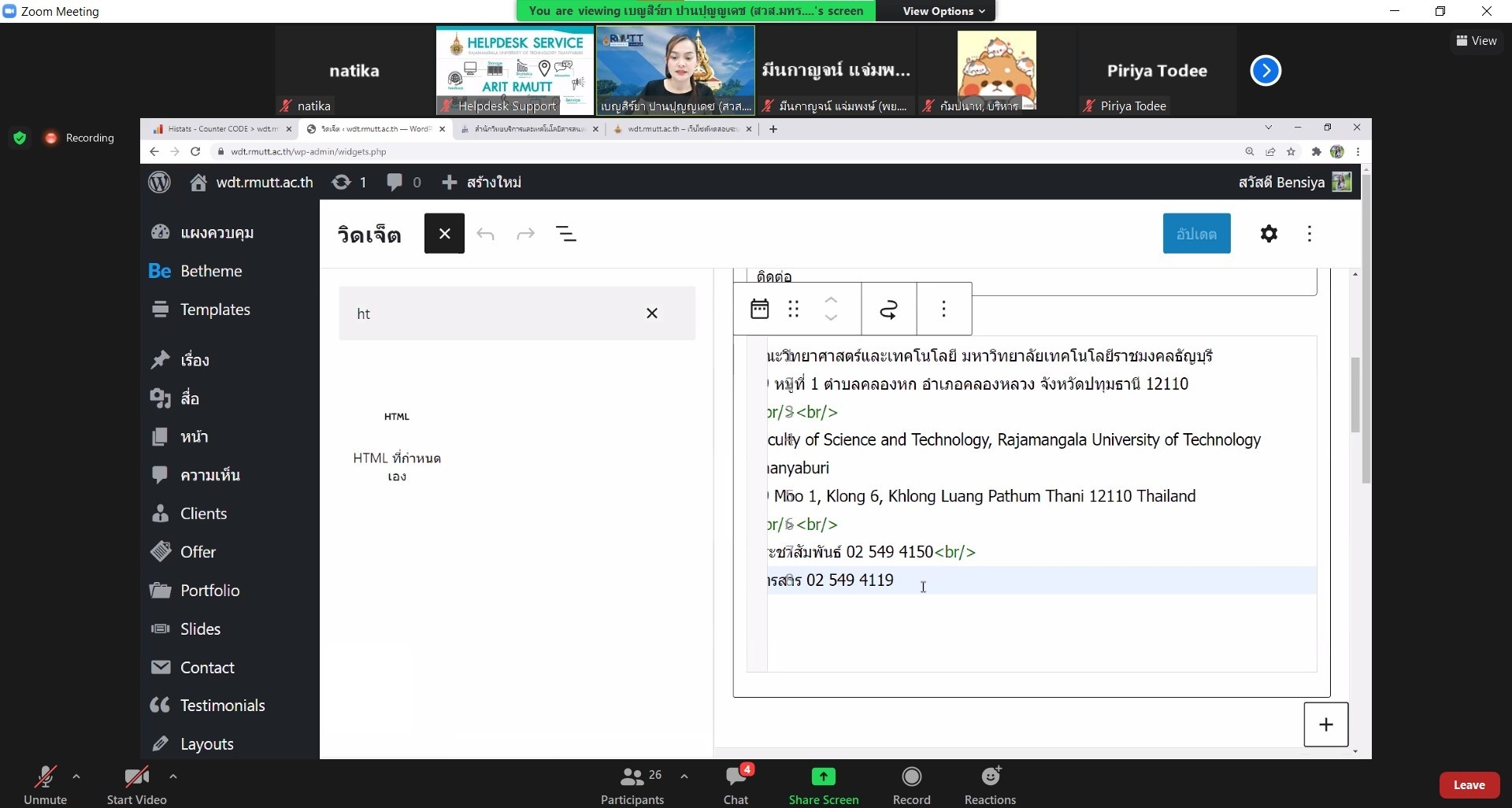1512x808 pixels.
Task: Reload the shared browser page
Action: point(195,152)
